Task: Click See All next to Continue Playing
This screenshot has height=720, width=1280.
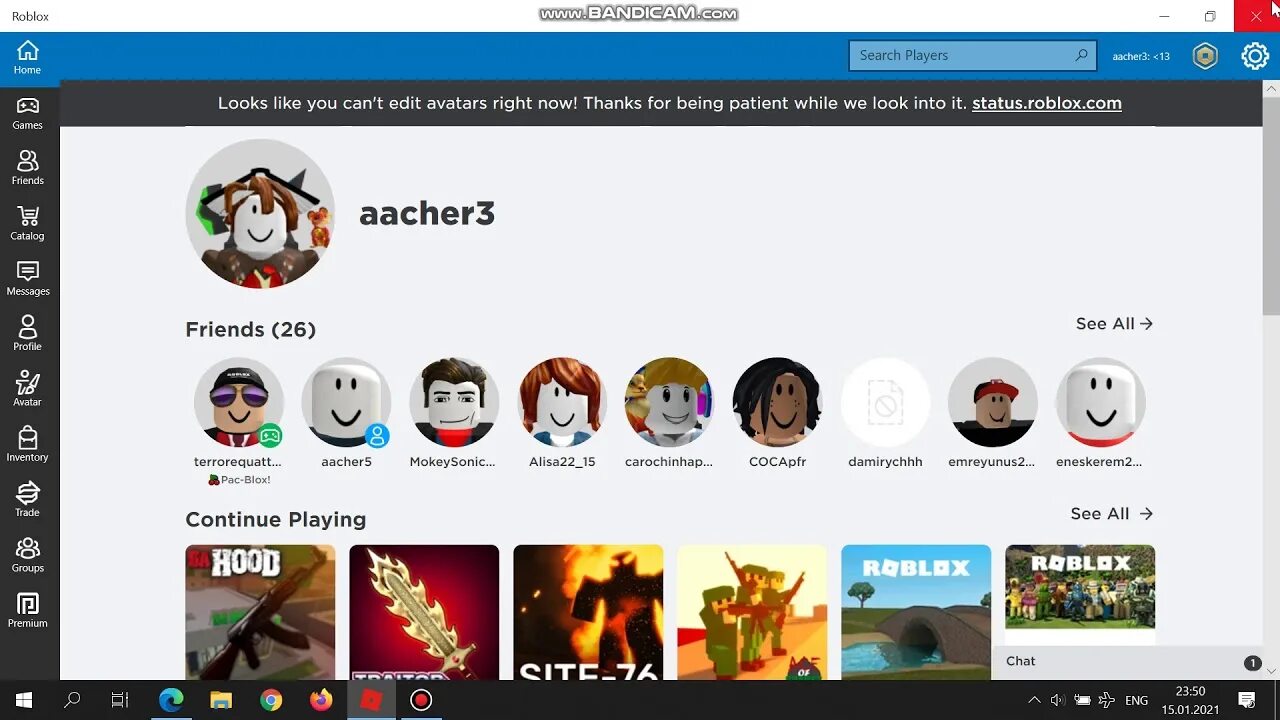Action: [x=1111, y=514]
